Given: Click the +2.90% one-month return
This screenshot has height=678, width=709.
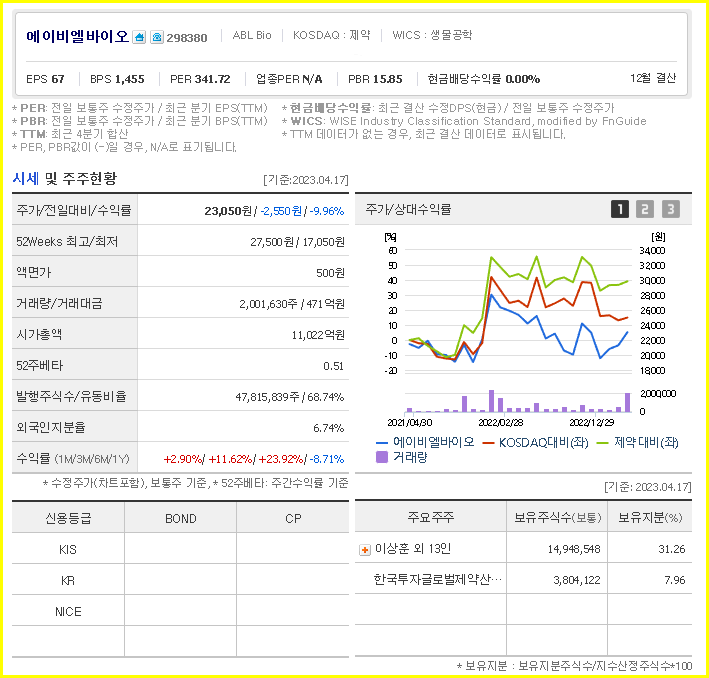Looking at the screenshot, I should tap(183, 459).
